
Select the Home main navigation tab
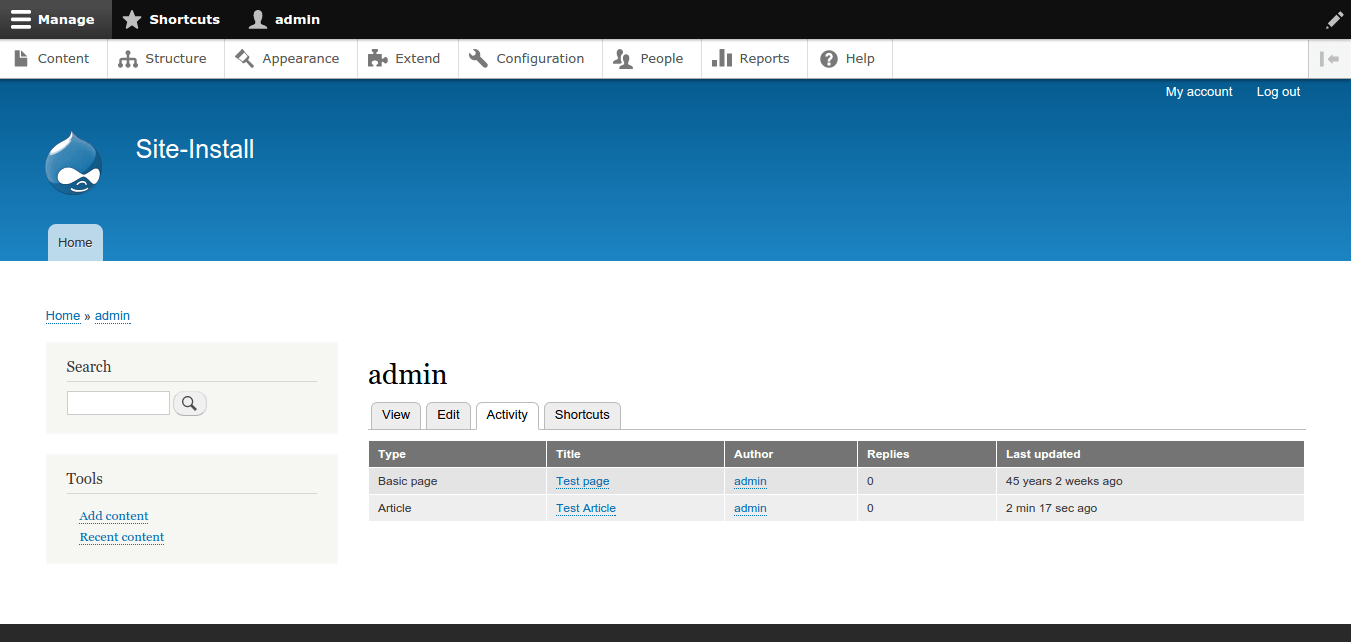(75, 242)
